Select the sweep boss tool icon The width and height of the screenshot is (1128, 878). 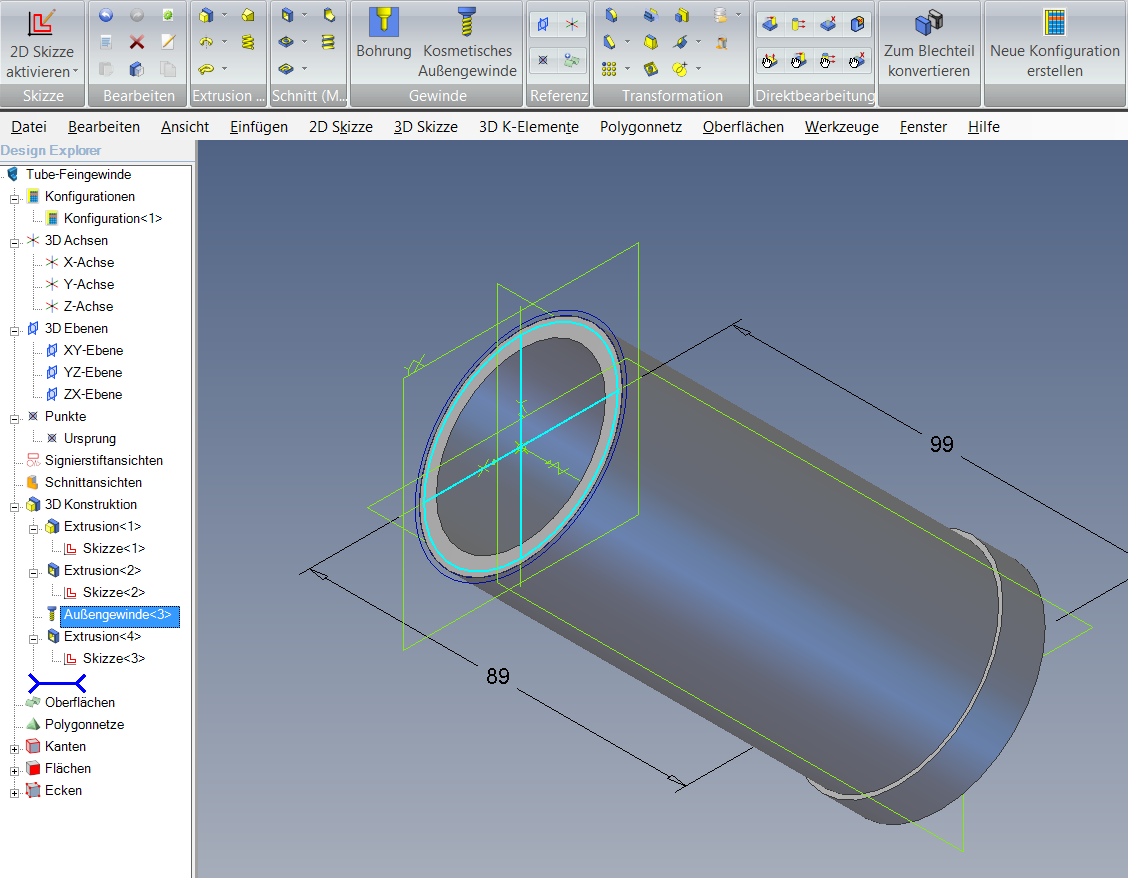point(206,69)
